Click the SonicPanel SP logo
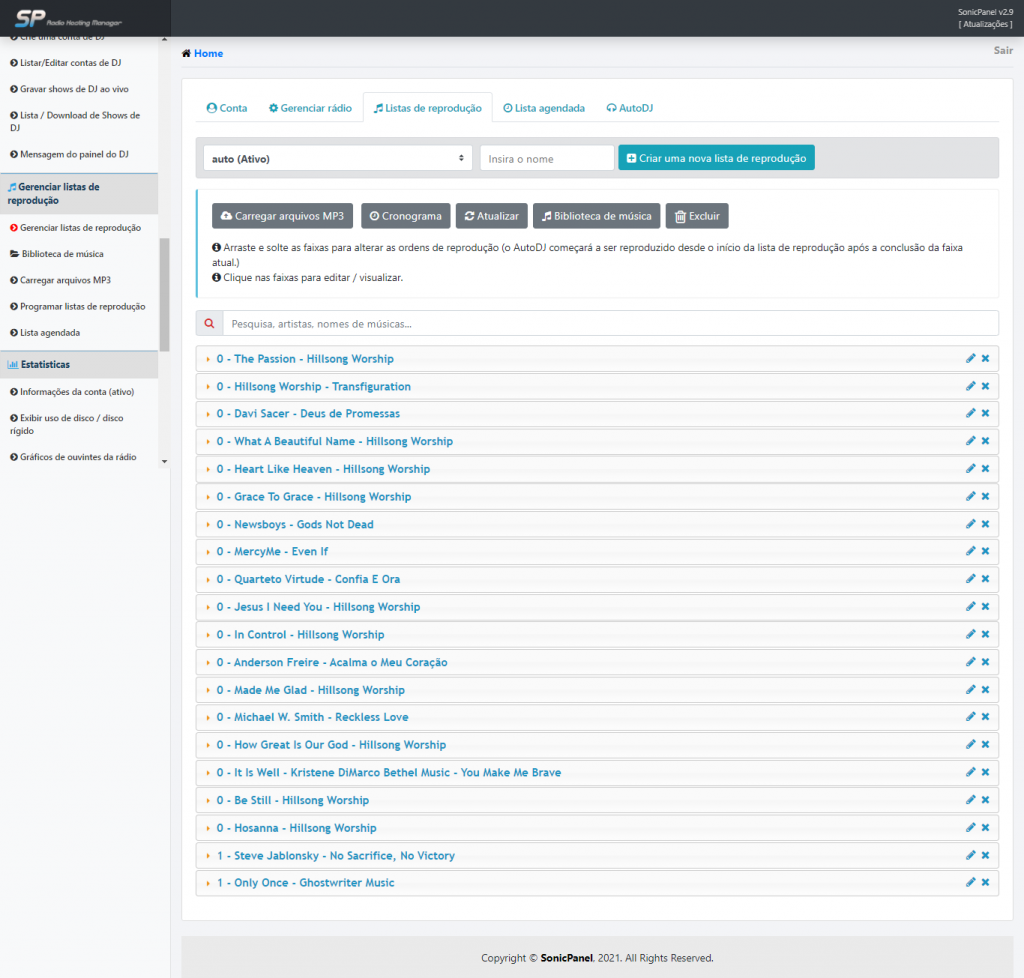This screenshot has width=1024, height=978. click(x=68, y=18)
